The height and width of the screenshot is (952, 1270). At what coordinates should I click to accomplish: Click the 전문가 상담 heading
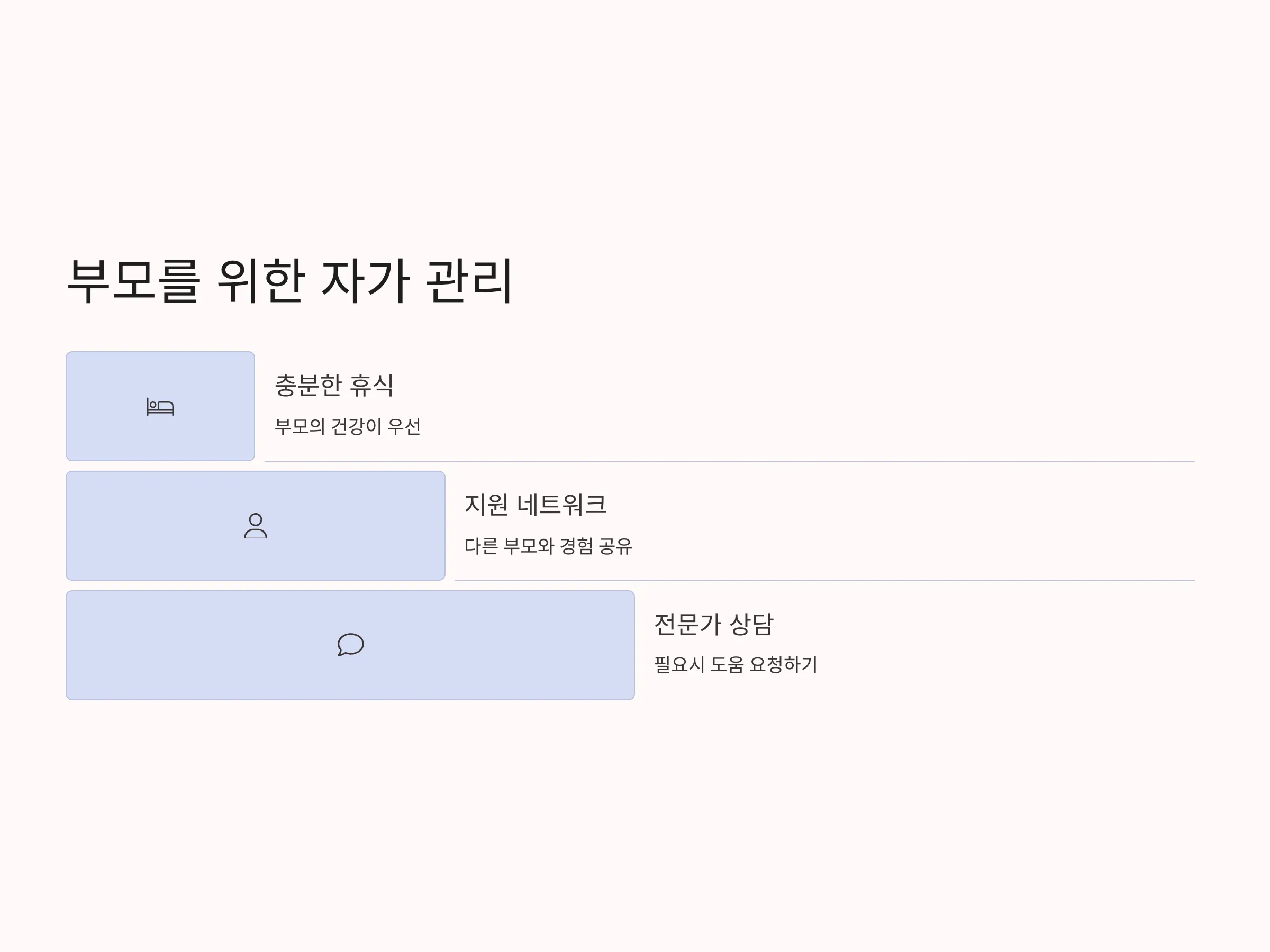pyautogui.click(x=714, y=624)
